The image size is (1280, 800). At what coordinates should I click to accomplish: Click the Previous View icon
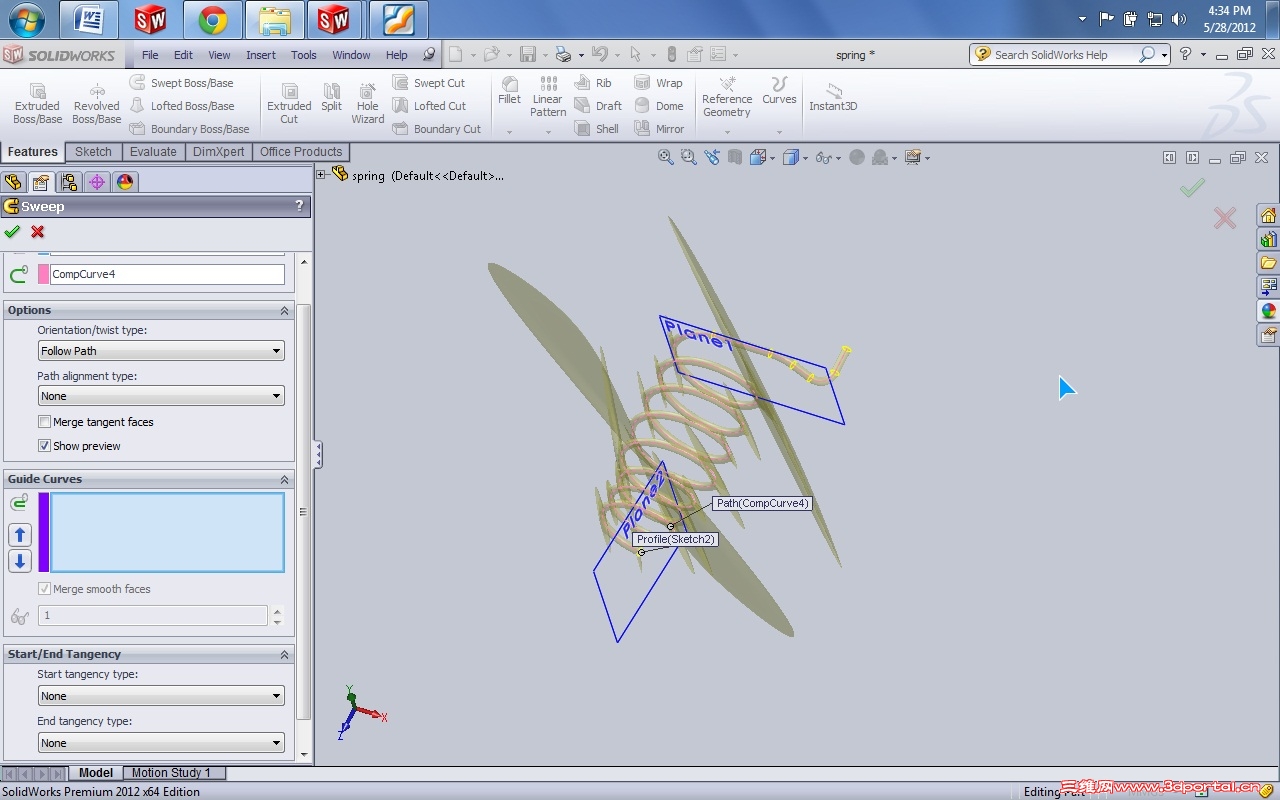pos(712,157)
